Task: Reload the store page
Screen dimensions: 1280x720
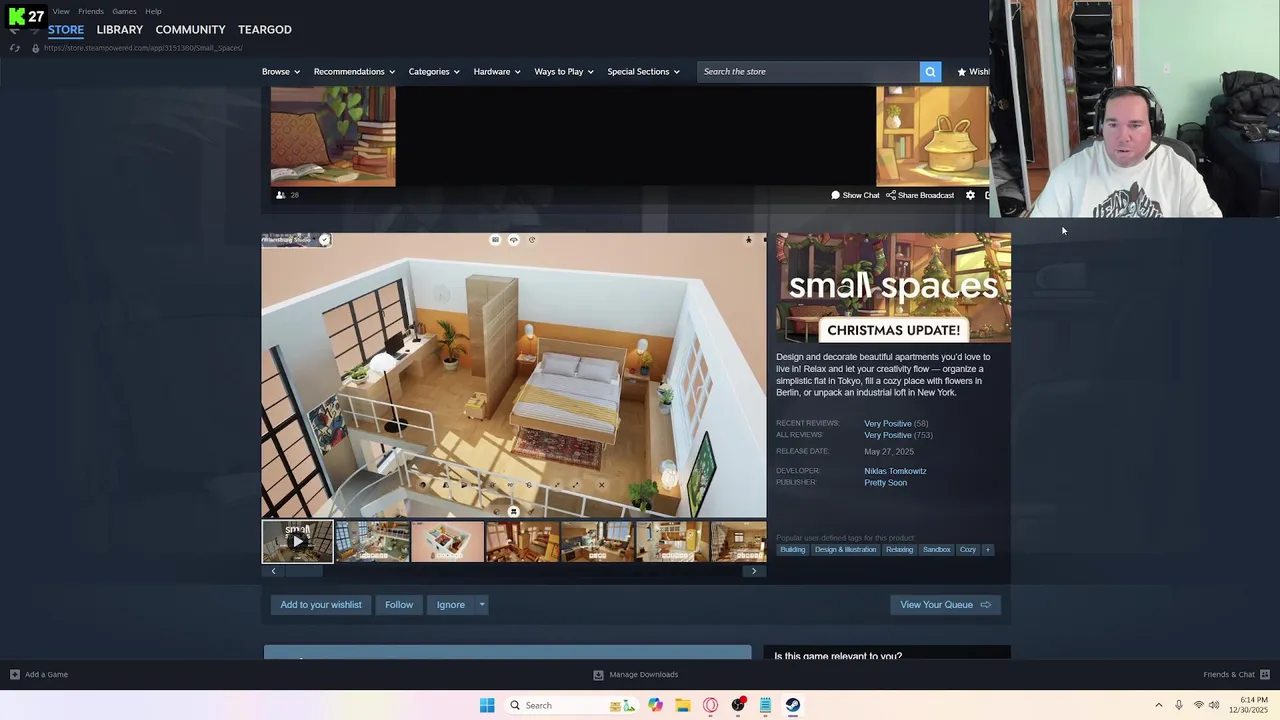Action: (x=15, y=48)
